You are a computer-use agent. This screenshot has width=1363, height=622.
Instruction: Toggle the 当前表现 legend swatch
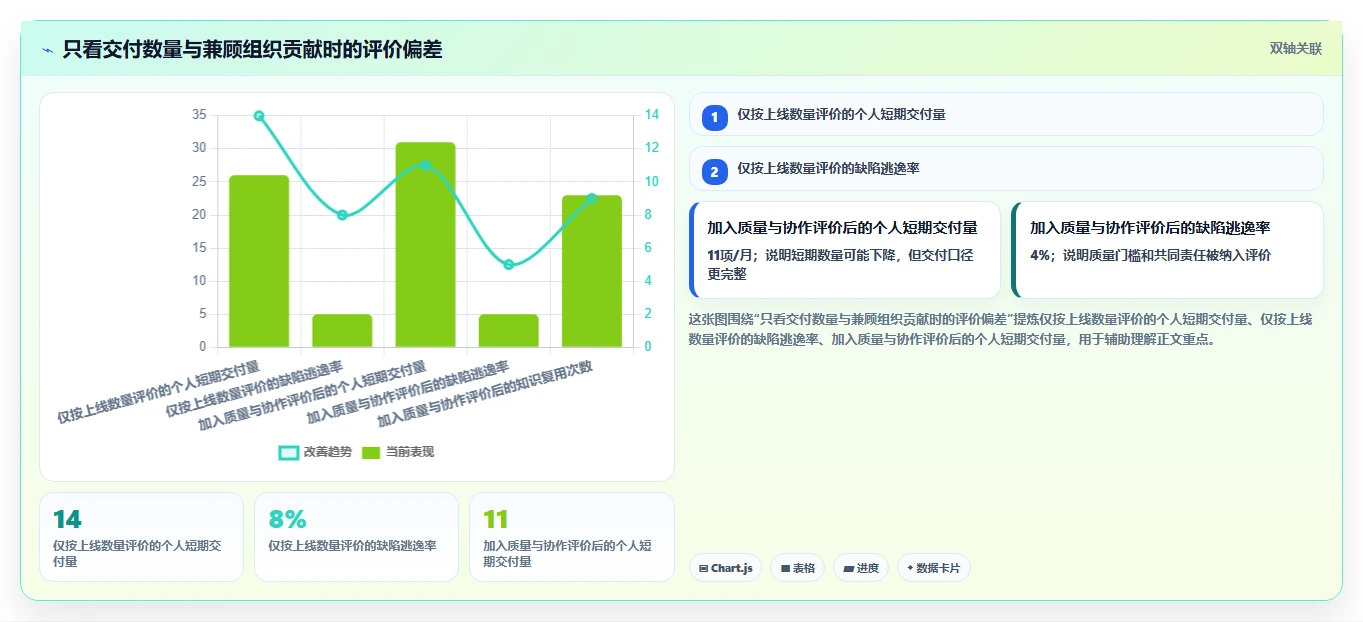click(x=371, y=452)
